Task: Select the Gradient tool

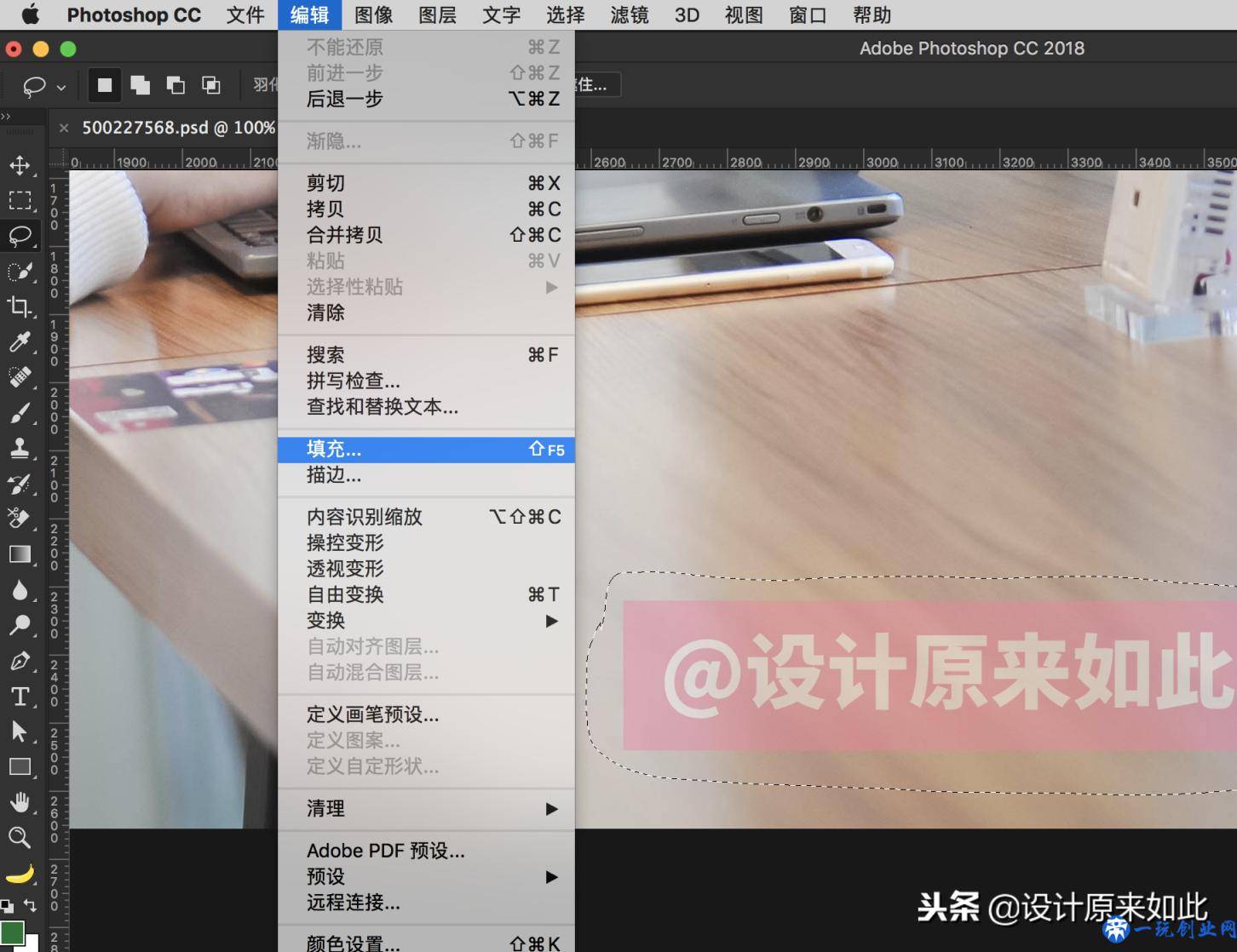Action: point(20,554)
